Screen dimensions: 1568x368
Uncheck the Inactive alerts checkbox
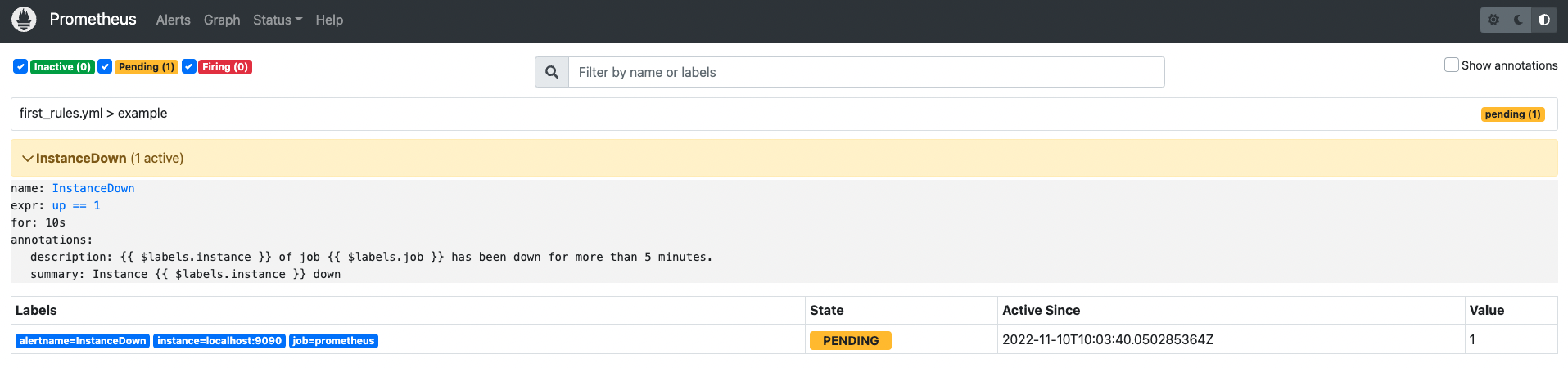click(x=20, y=66)
